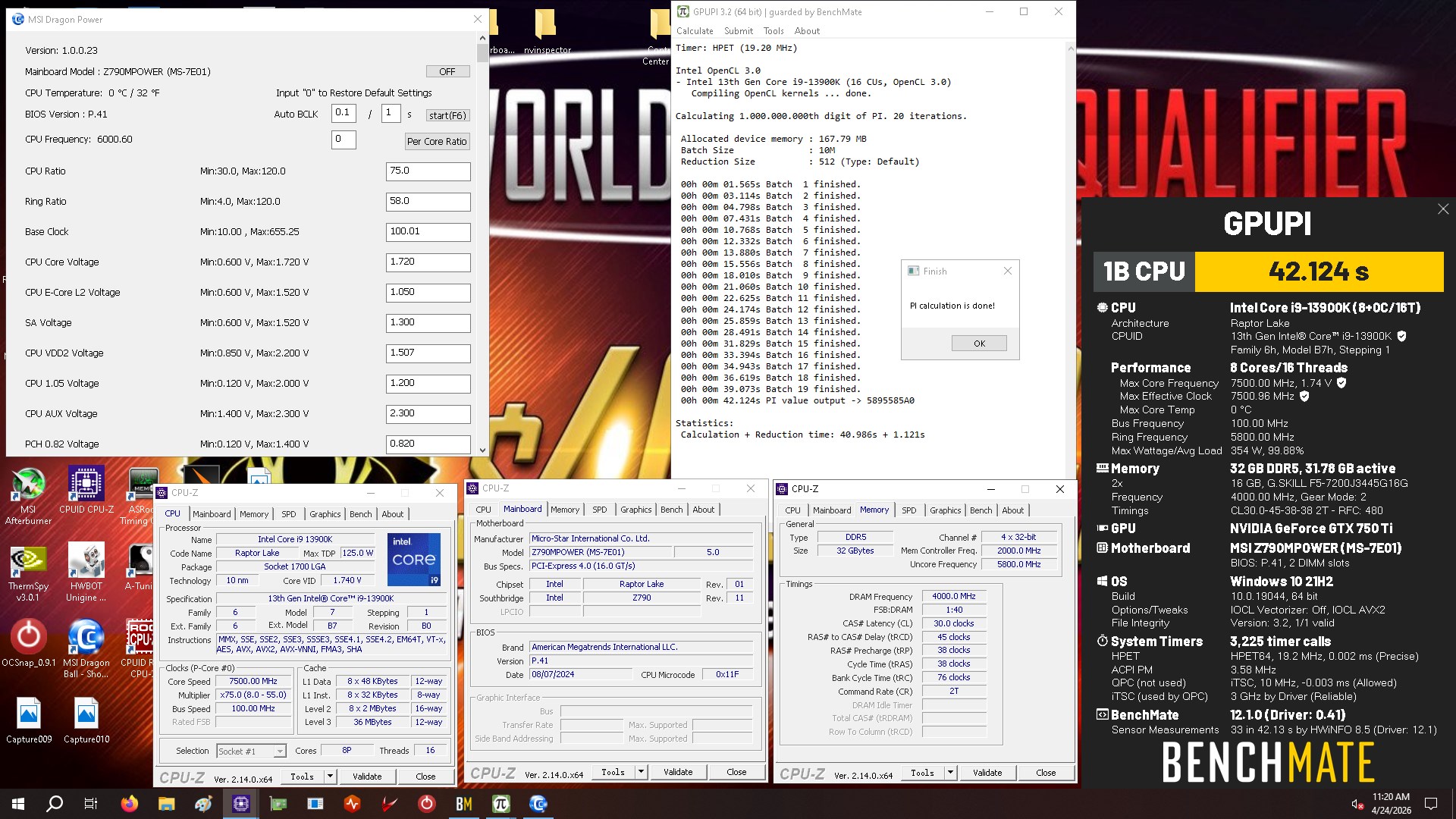Open MSI Dragon Ball desktop shortcut
Viewport: 1456px width, 819px height.
(x=86, y=649)
